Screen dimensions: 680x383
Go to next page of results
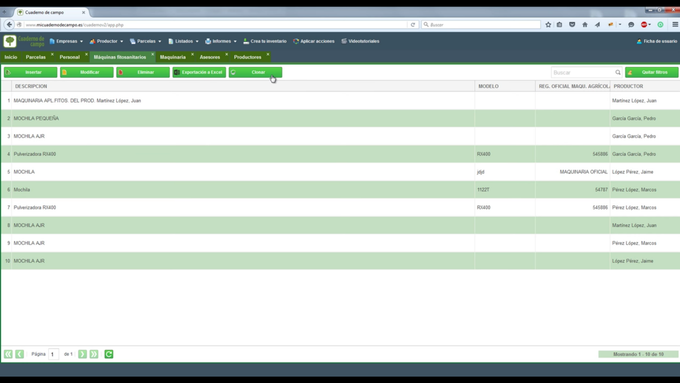82,354
